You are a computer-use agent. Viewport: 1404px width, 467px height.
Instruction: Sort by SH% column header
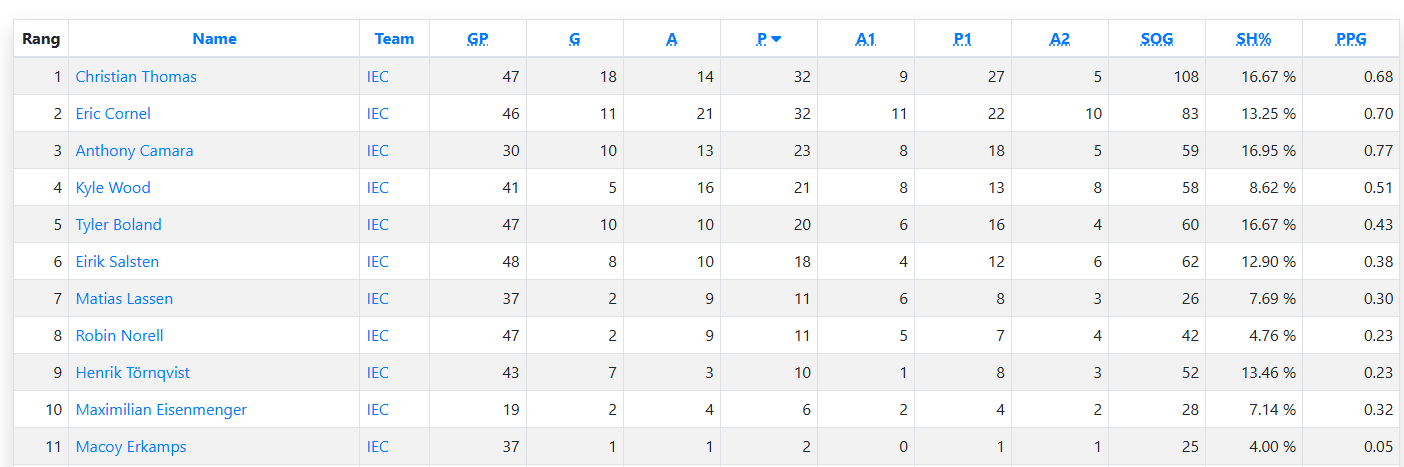1253,39
